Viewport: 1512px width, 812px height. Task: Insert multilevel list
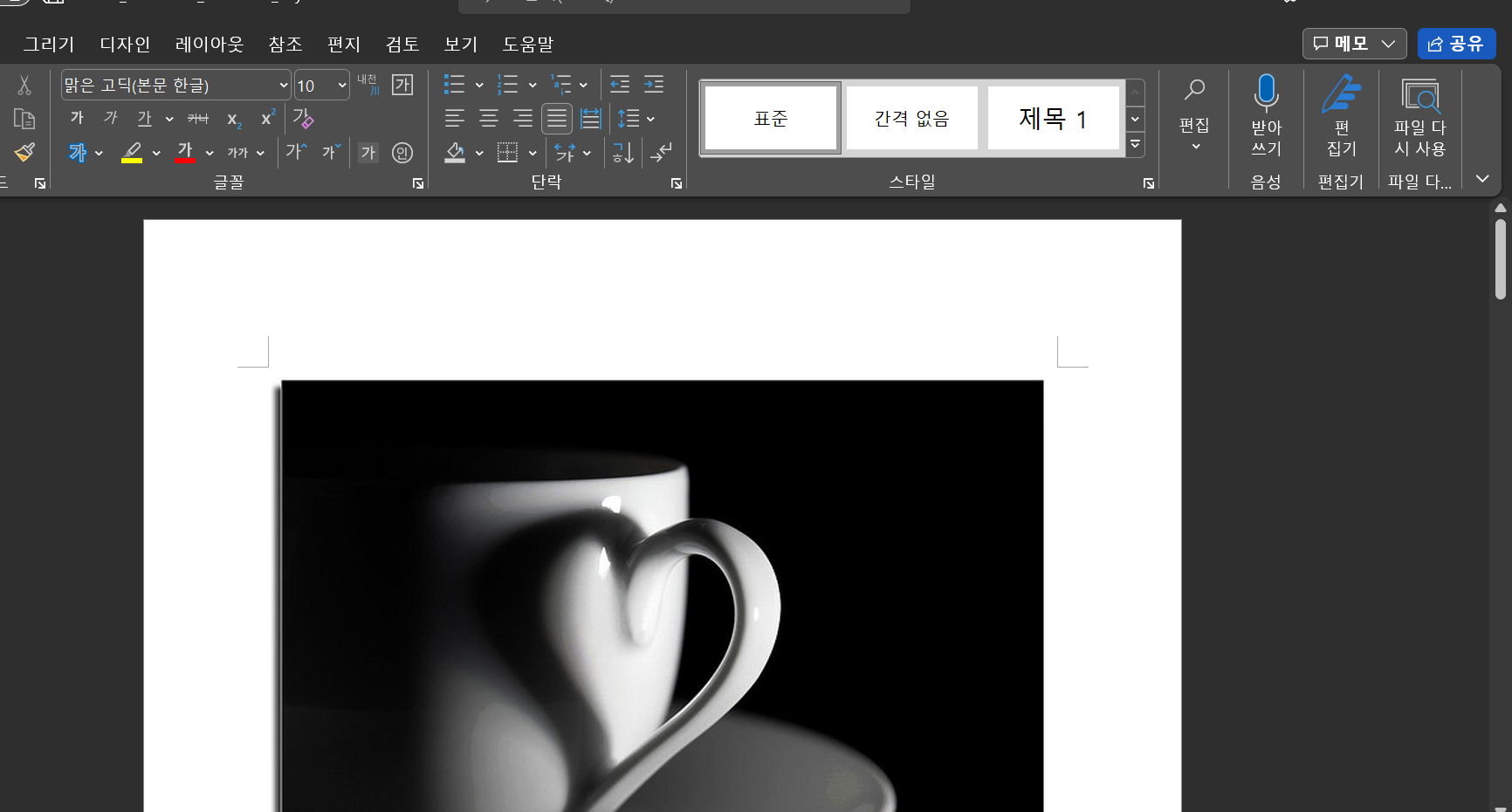point(561,85)
